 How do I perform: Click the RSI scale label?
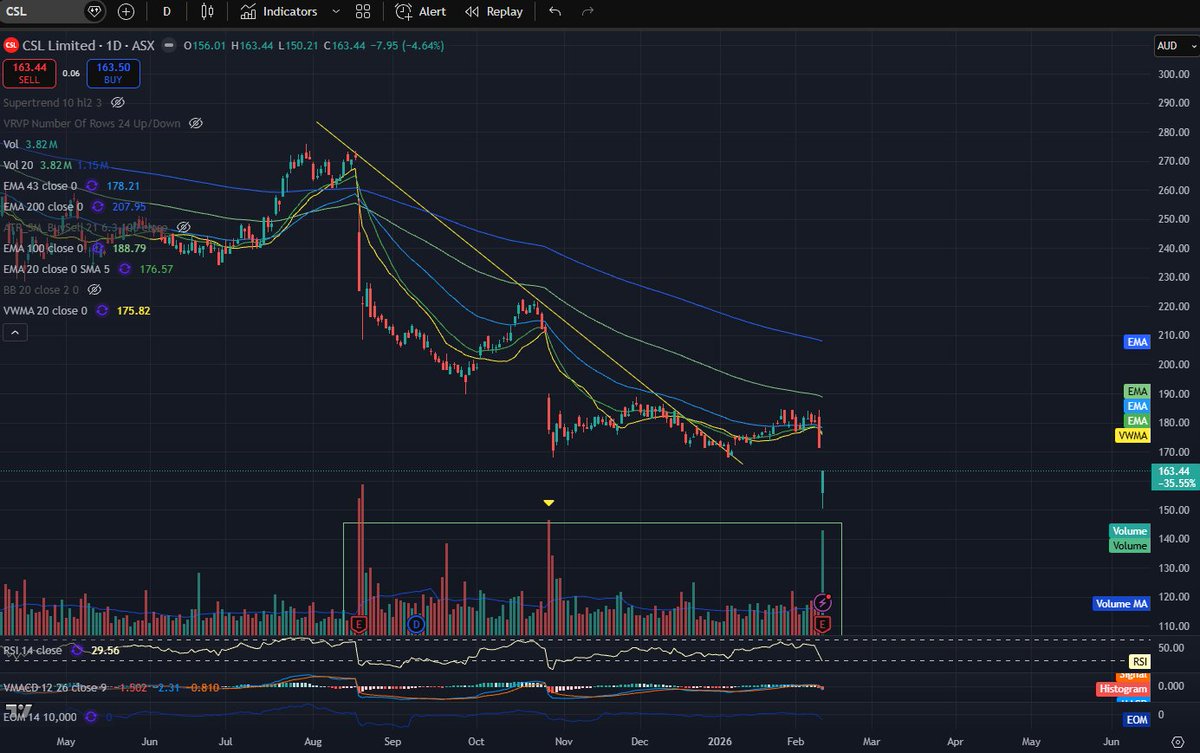pyautogui.click(x=1139, y=662)
